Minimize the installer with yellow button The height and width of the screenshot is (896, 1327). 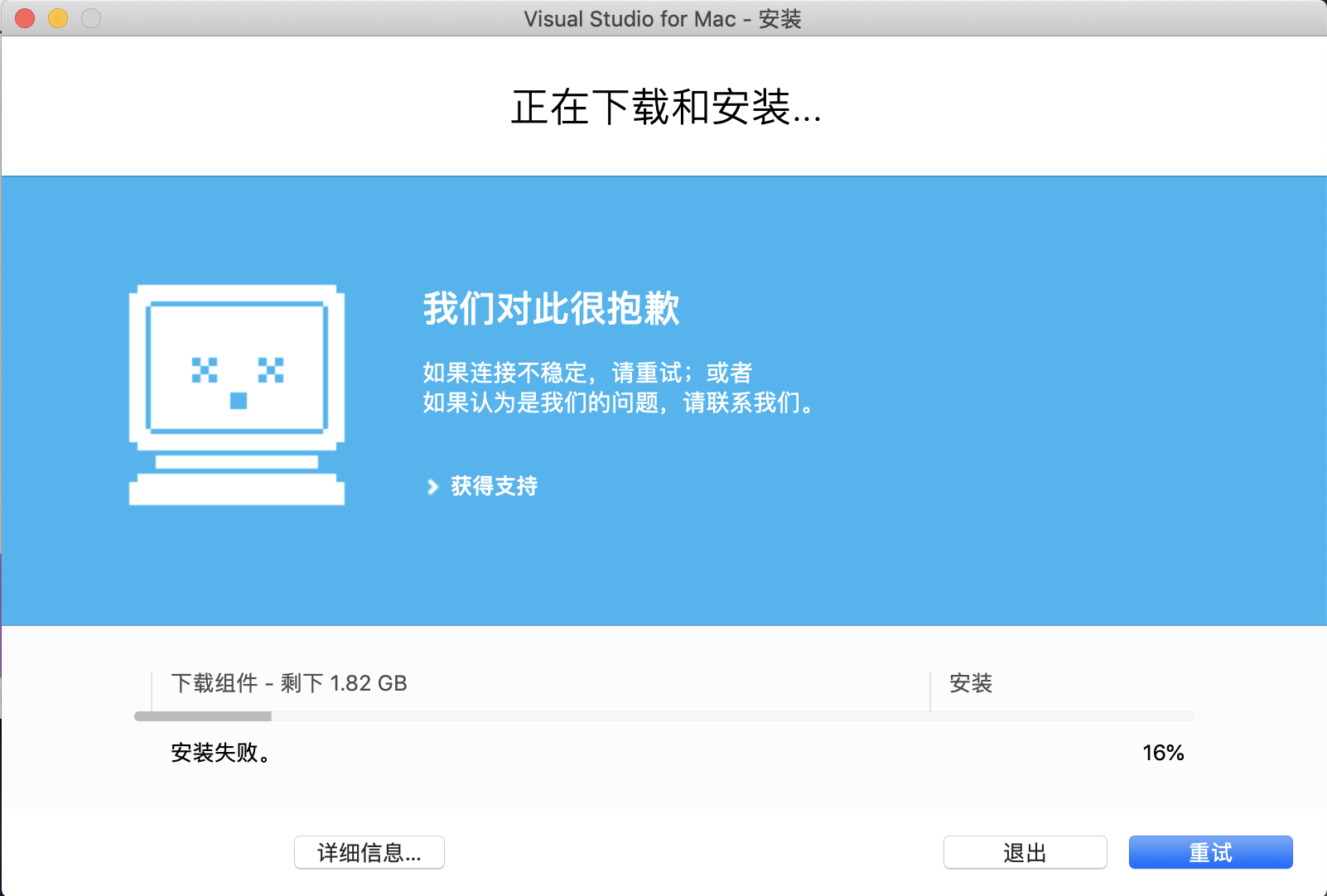[58, 18]
